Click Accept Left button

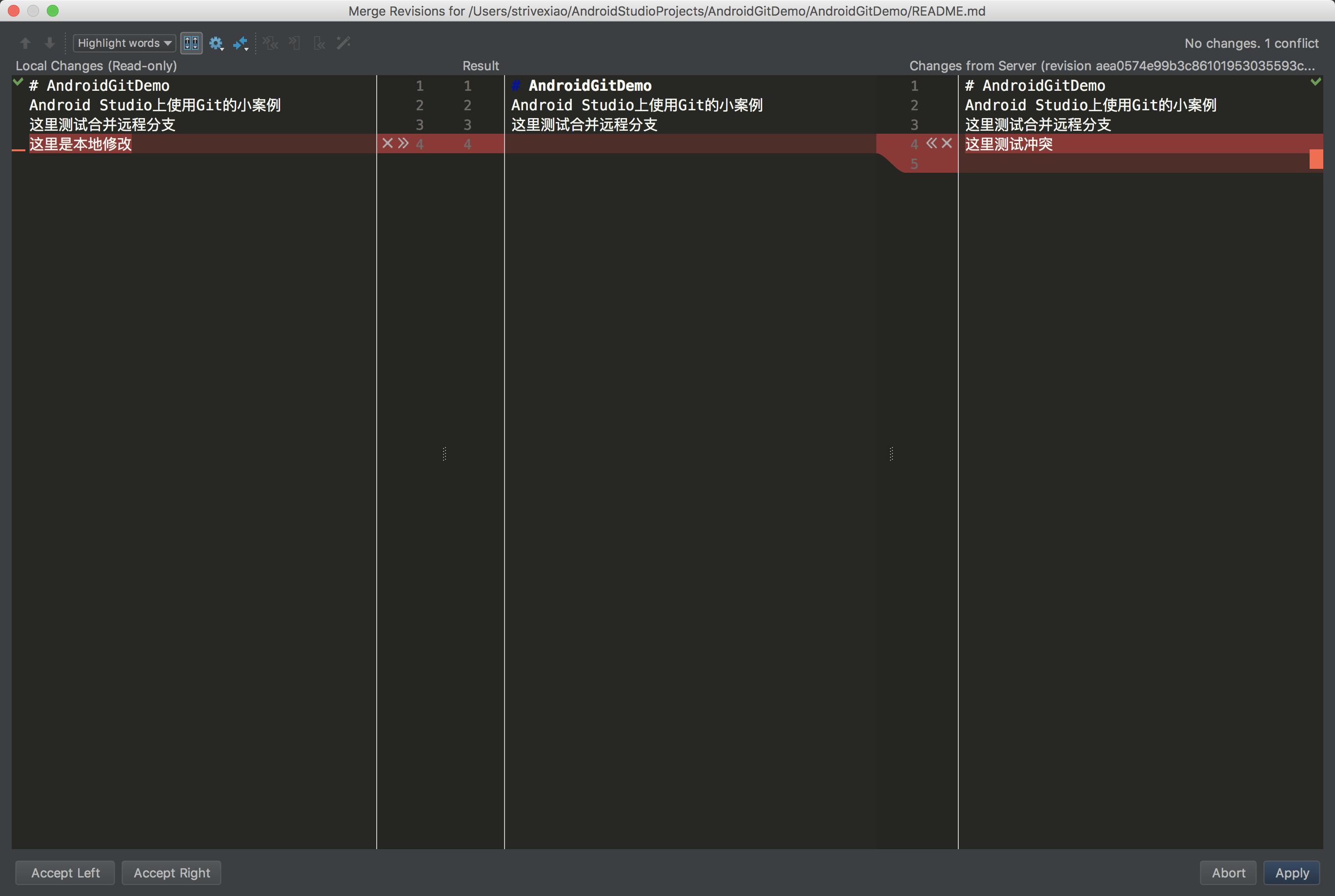pyautogui.click(x=65, y=873)
